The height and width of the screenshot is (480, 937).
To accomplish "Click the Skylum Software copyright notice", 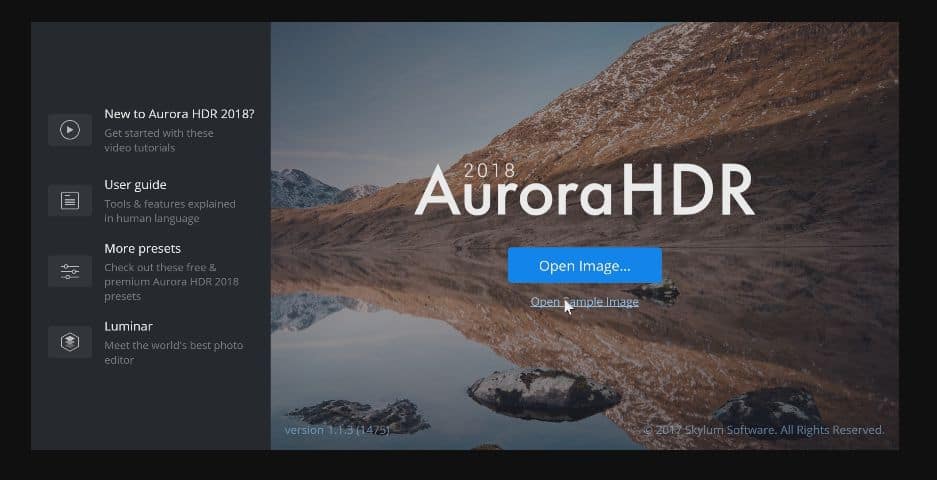I will (764, 430).
